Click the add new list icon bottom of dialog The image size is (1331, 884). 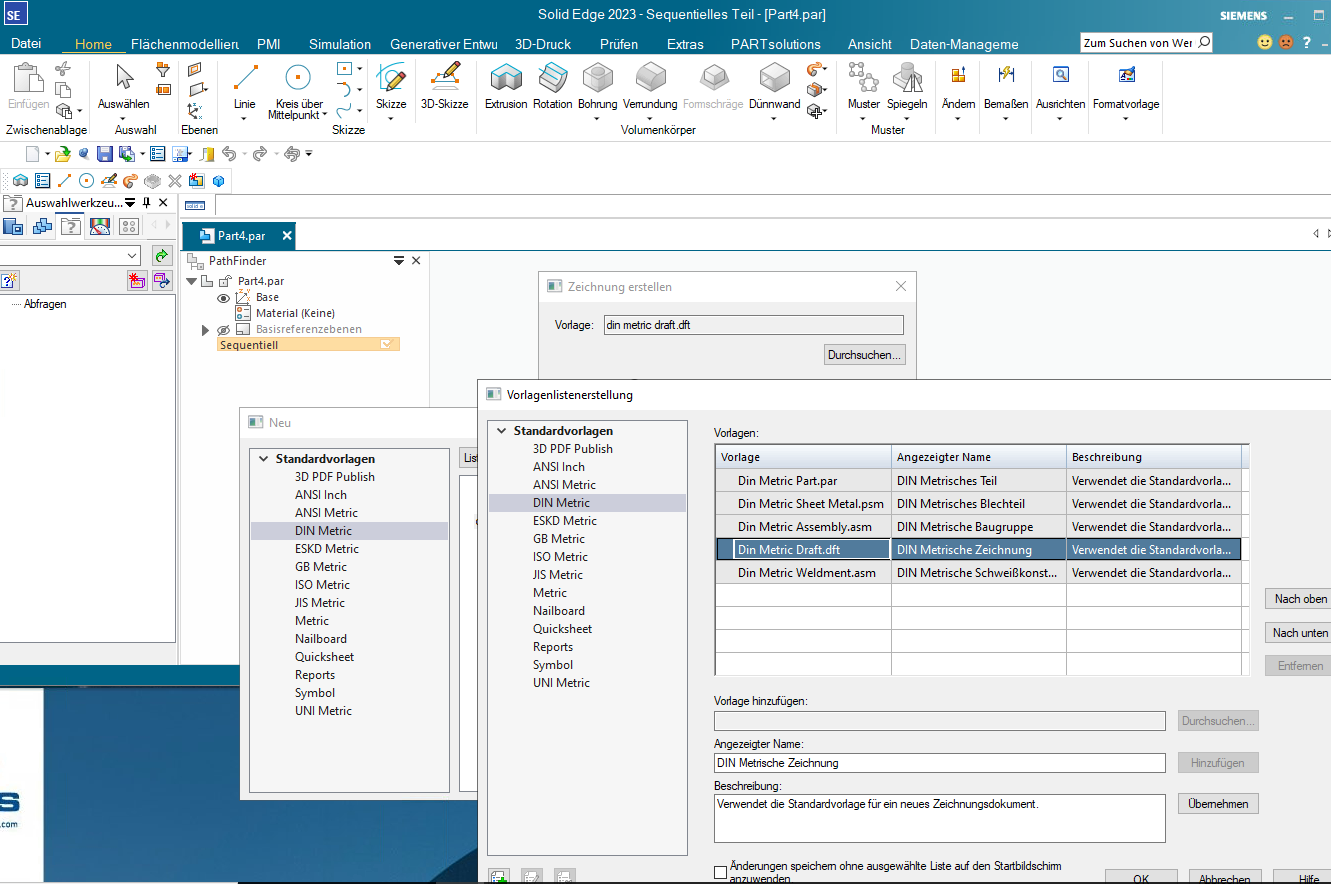click(x=499, y=876)
